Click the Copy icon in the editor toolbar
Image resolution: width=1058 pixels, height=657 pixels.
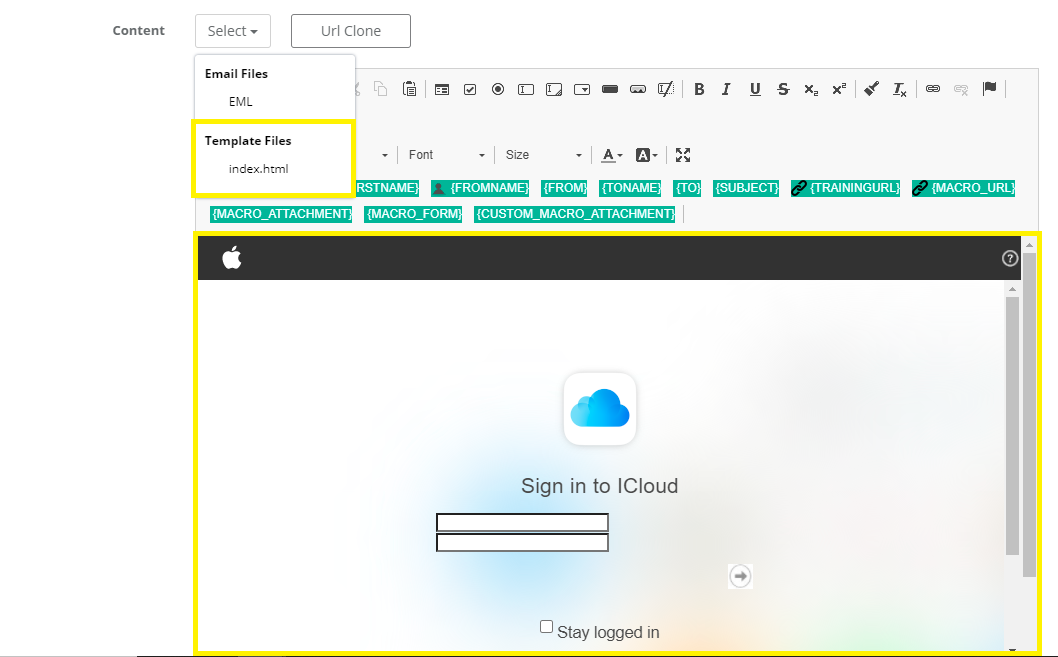pyautogui.click(x=381, y=89)
